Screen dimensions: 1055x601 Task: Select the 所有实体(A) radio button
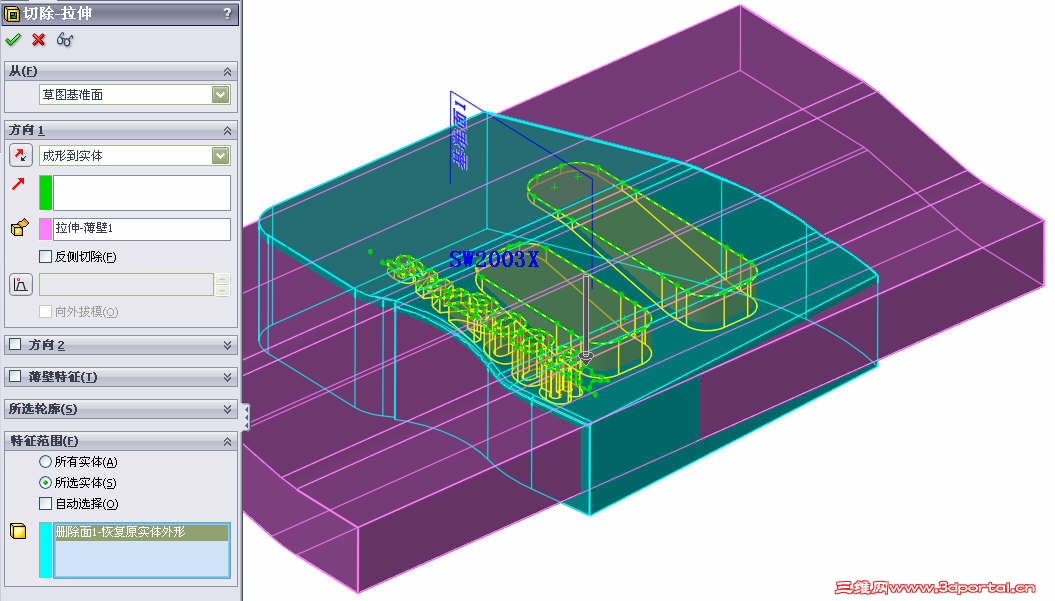[45, 462]
